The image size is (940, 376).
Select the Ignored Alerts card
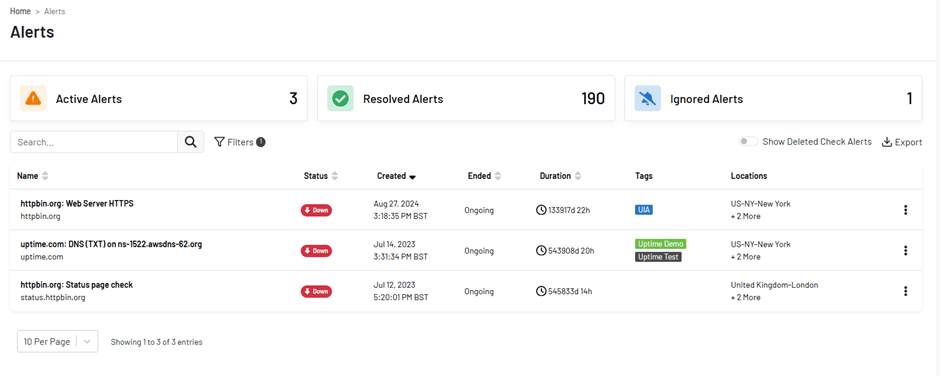[x=773, y=98]
